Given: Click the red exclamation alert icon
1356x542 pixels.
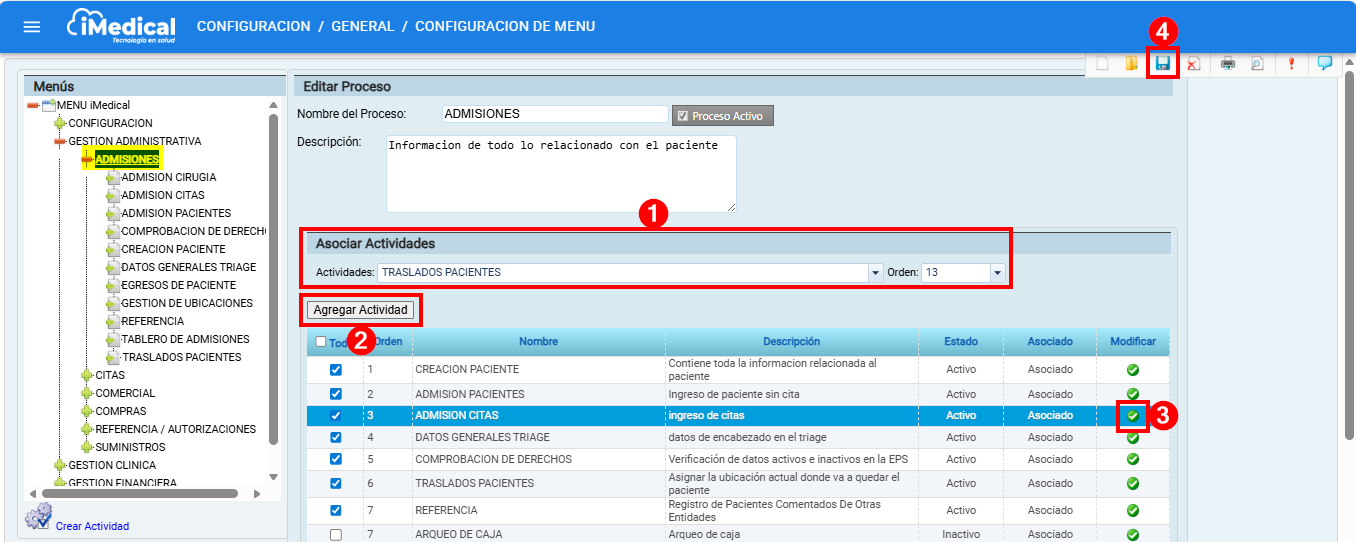Looking at the screenshot, I should [1291, 64].
